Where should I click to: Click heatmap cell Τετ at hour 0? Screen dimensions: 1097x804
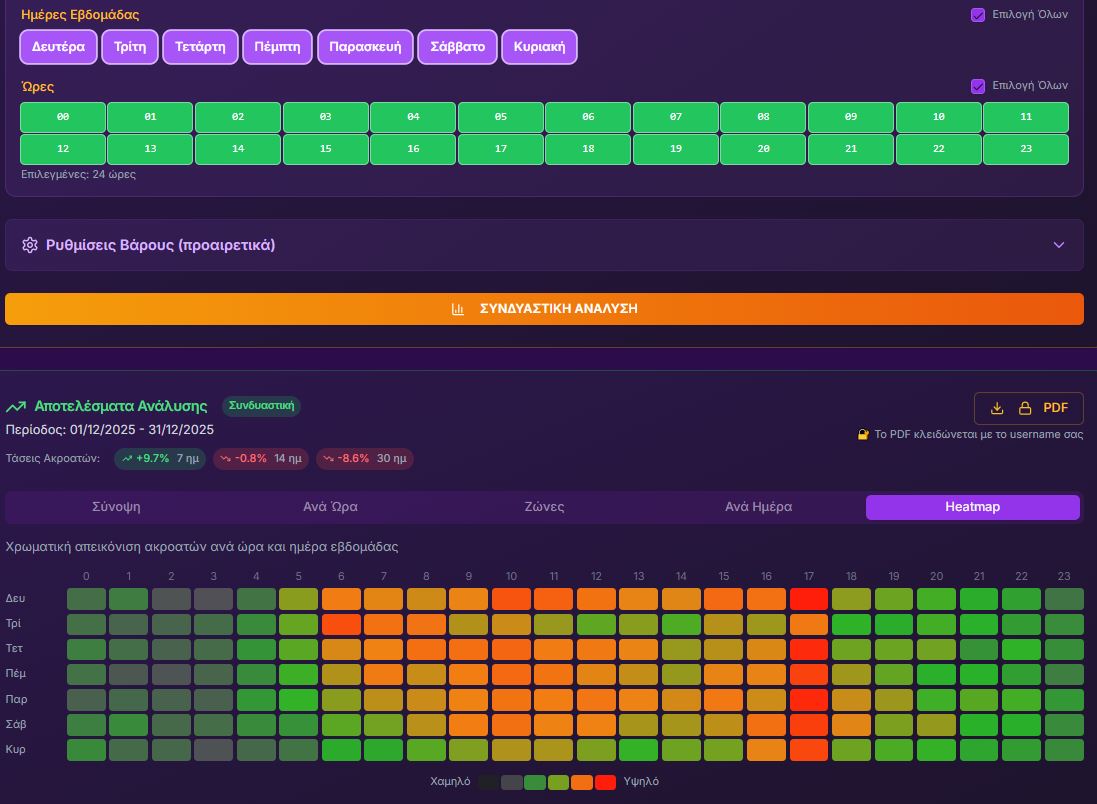pos(86,649)
